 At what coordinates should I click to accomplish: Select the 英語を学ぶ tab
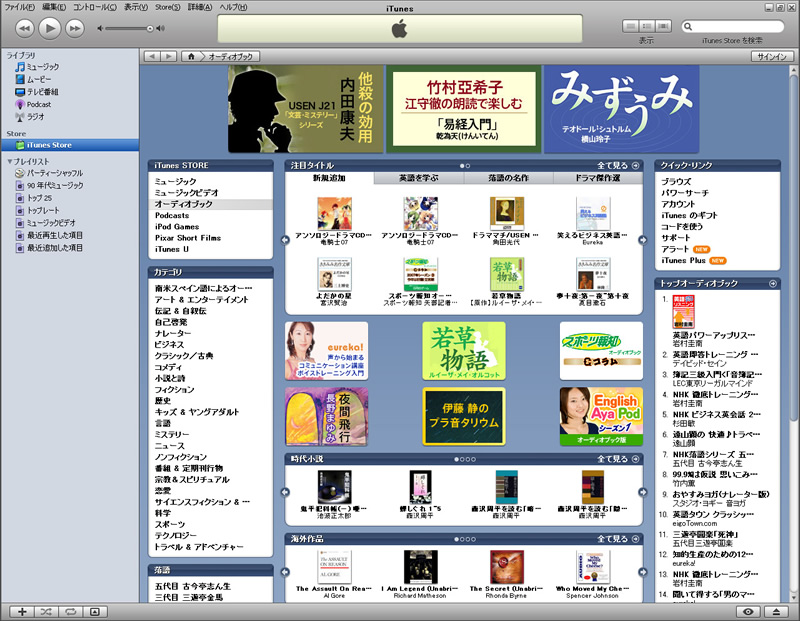click(x=419, y=178)
